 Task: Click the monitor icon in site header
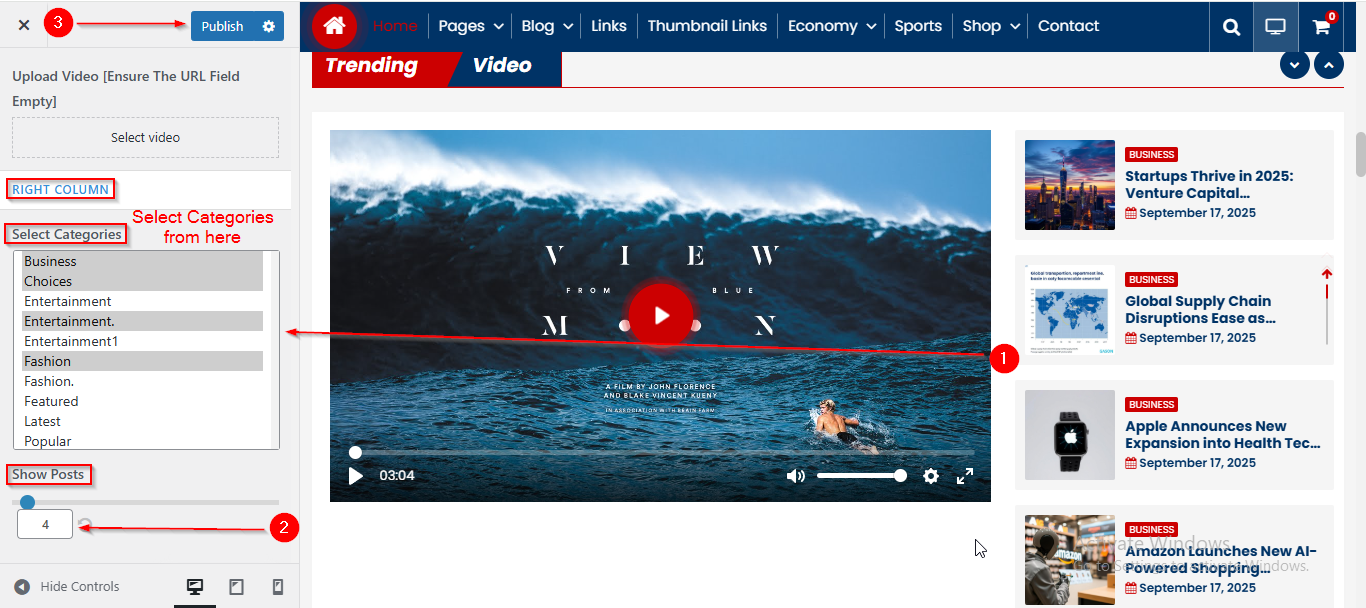[x=1275, y=27]
